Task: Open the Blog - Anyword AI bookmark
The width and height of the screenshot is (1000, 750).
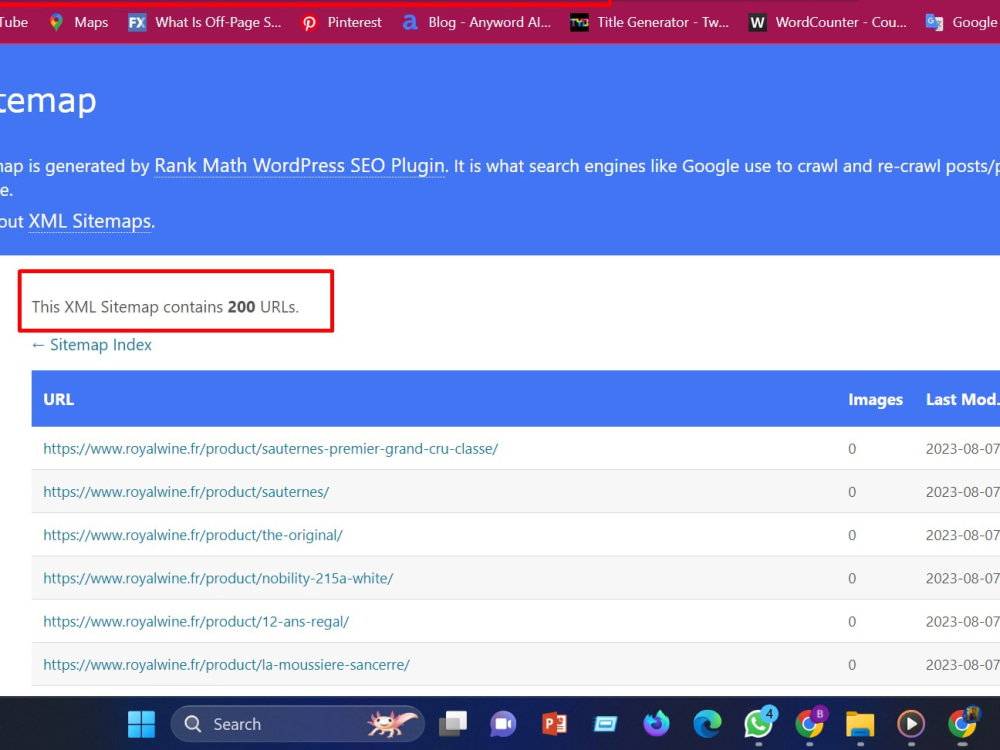Action: [477, 22]
